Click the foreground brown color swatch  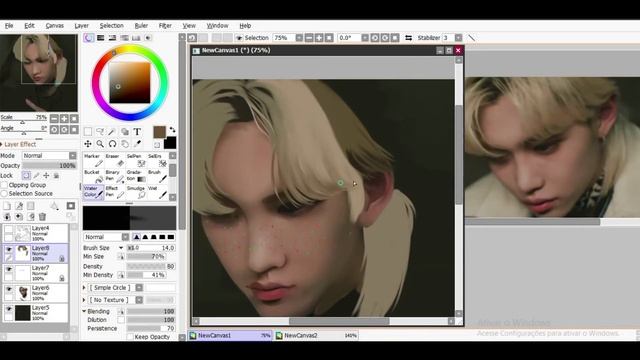159,132
